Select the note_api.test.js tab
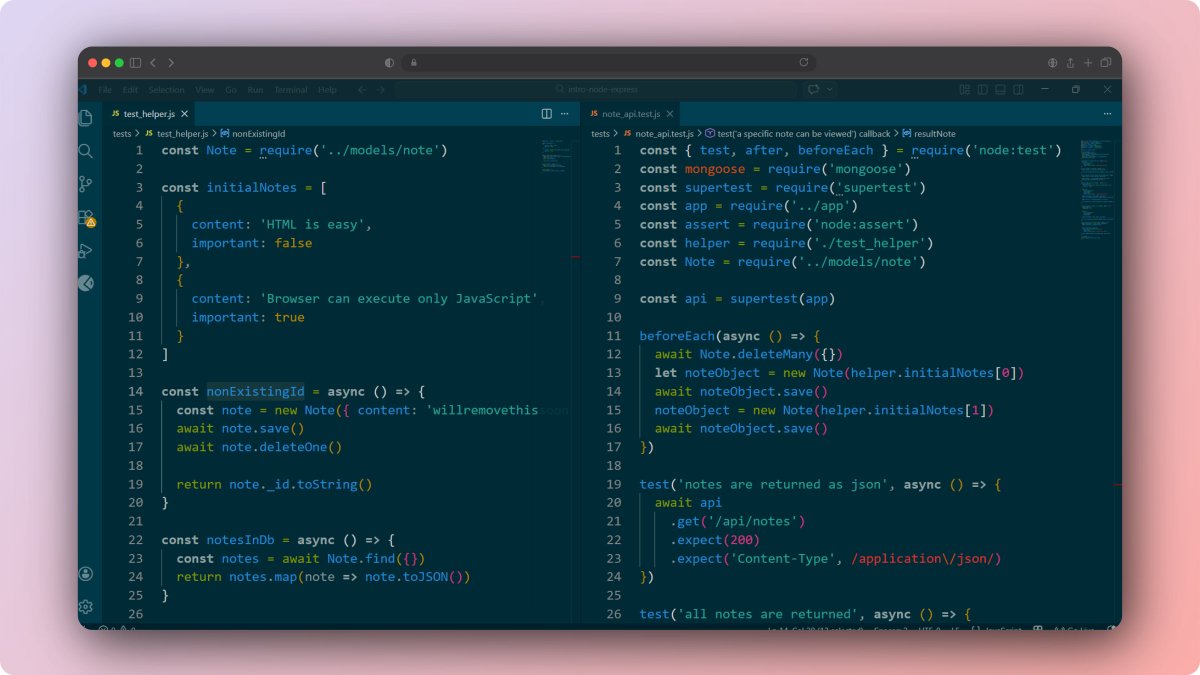 630,114
